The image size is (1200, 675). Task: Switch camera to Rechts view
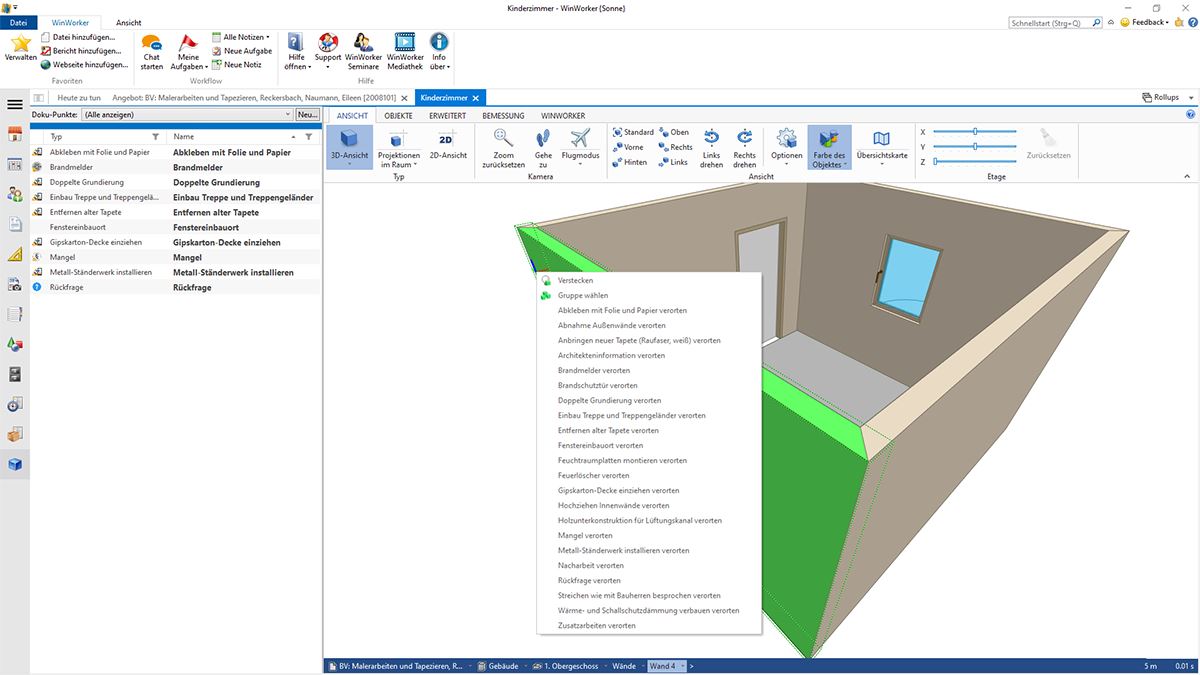click(x=675, y=147)
